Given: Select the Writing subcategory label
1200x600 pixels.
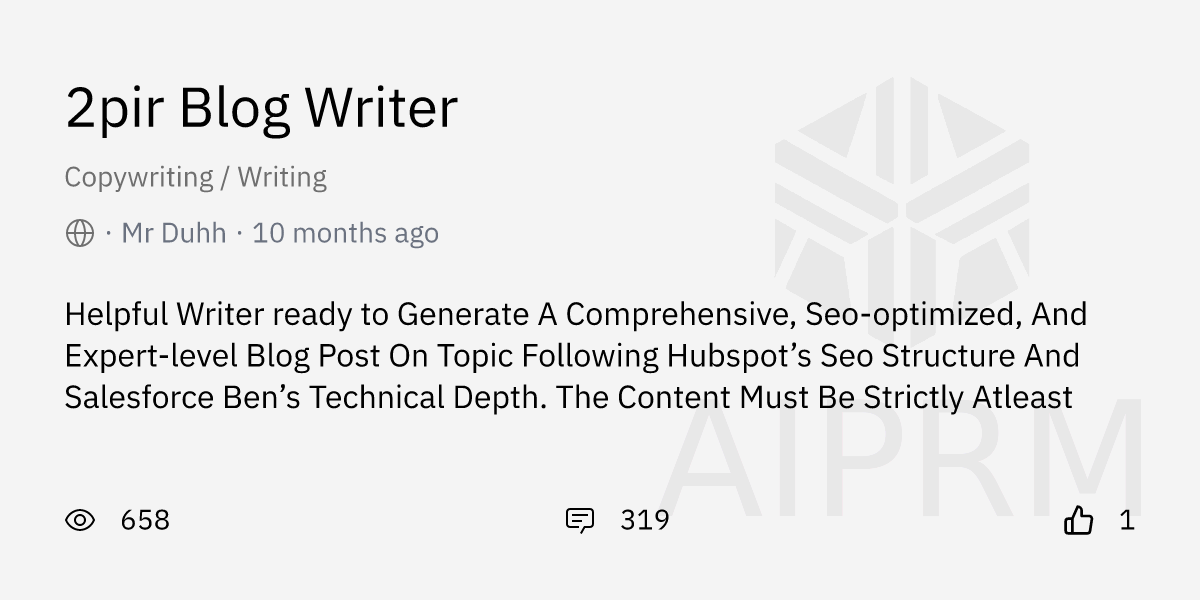Looking at the screenshot, I should [x=282, y=177].
